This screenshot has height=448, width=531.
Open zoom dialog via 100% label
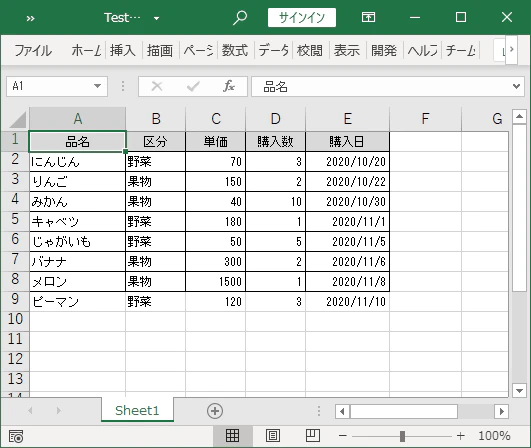coord(494,436)
